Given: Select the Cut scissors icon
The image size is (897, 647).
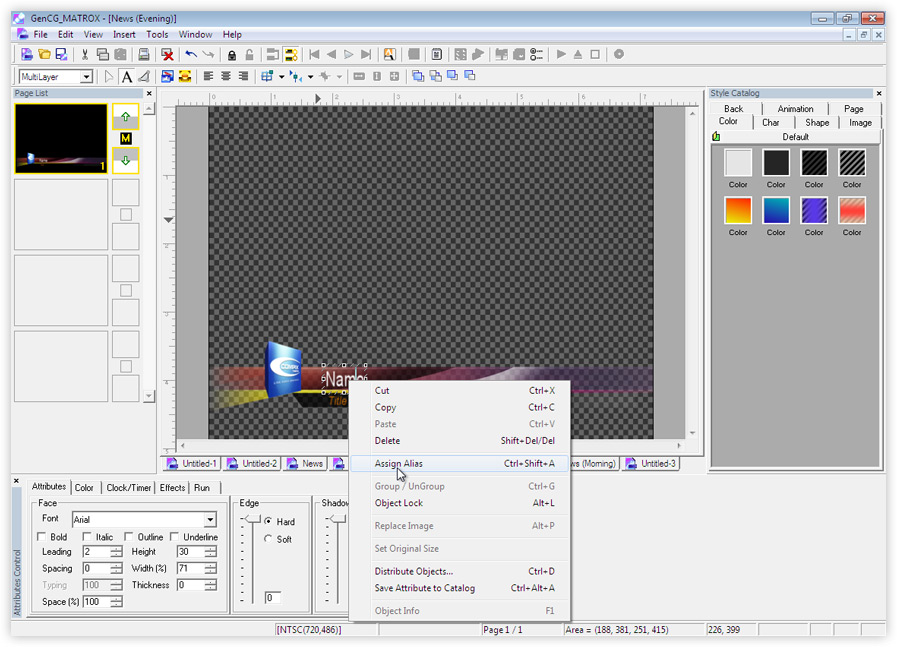Looking at the screenshot, I should coord(85,54).
